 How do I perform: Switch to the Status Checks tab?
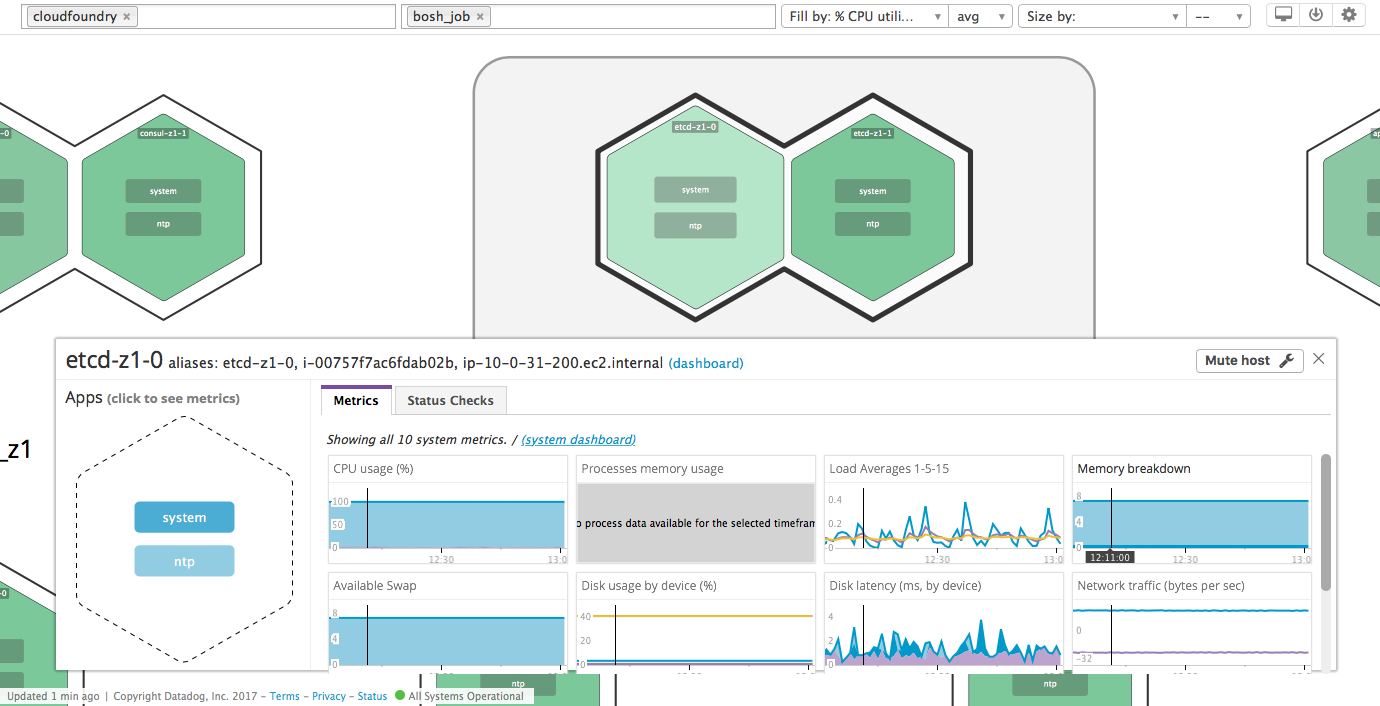(450, 400)
